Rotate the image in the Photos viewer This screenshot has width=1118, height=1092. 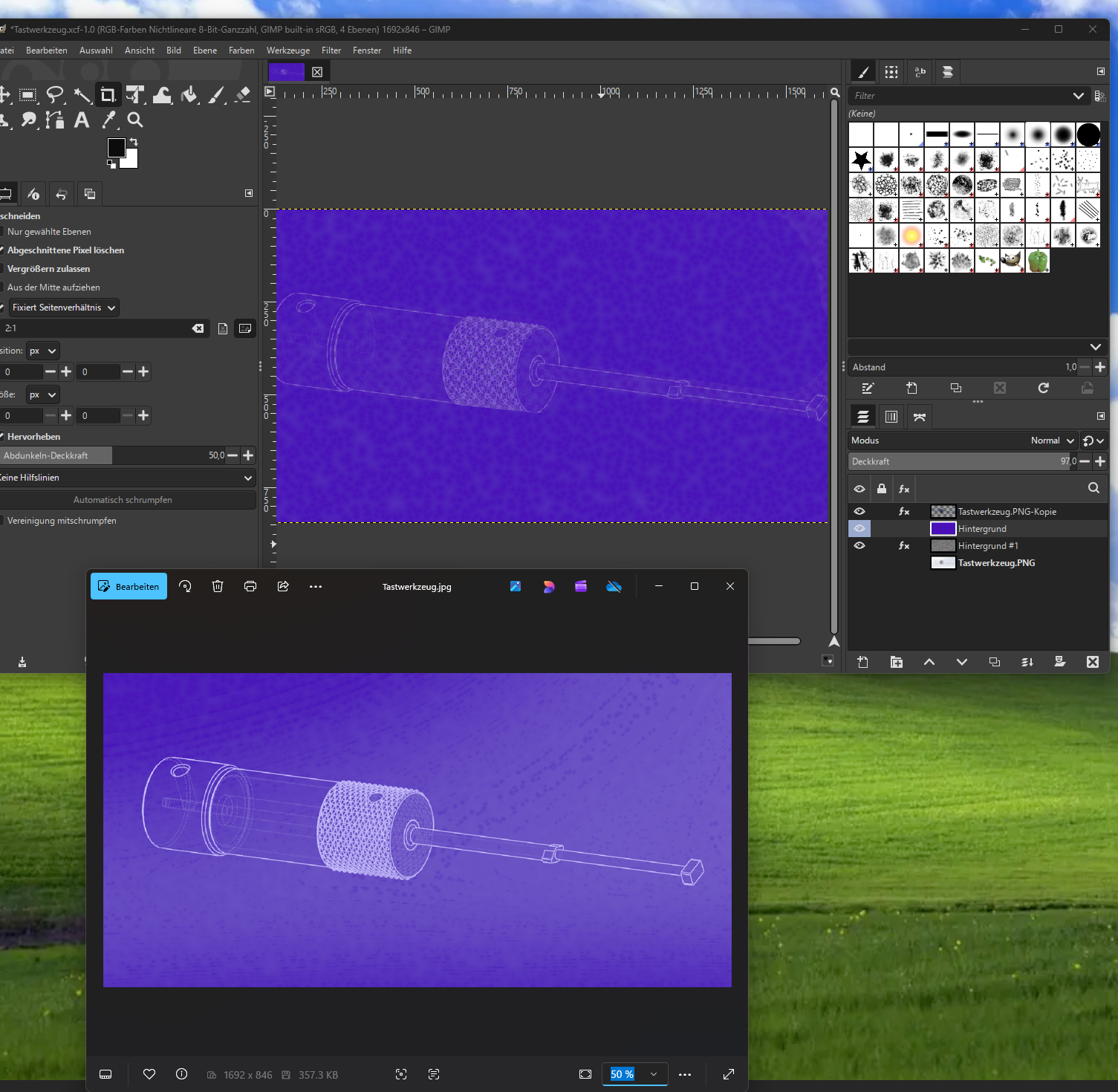coord(185,587)
